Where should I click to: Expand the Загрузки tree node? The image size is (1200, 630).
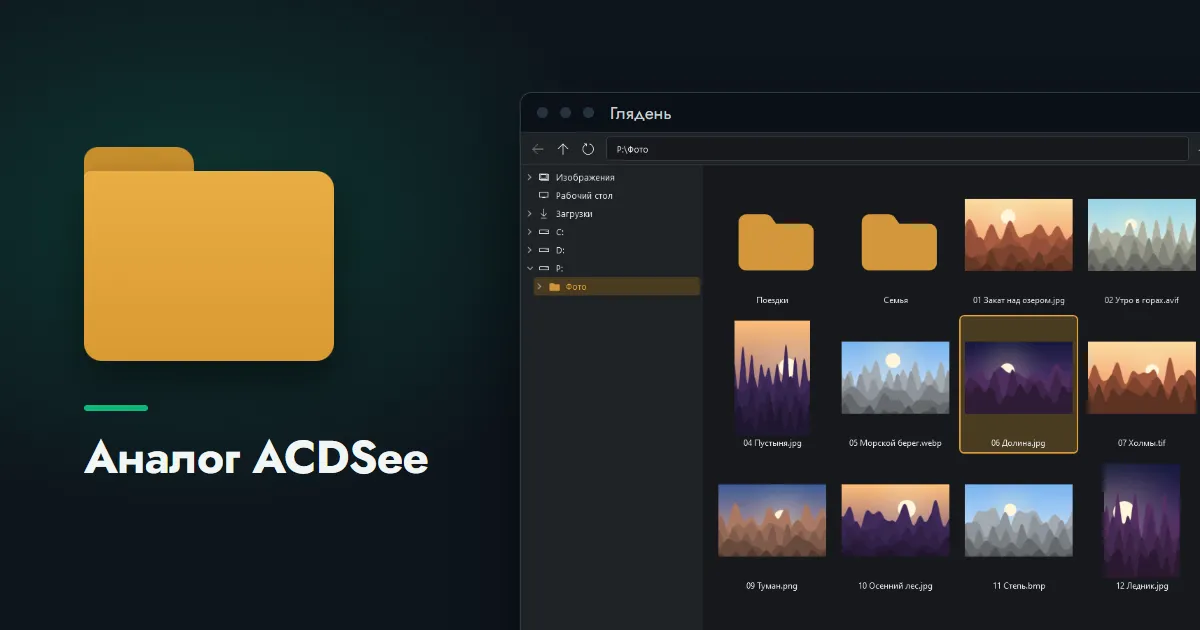click(x=529, y=214)
